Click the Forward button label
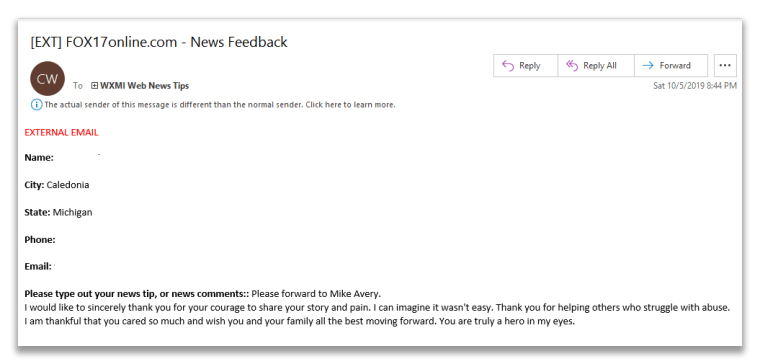Screen dimensions: 760x364 (x=675, y=65)
